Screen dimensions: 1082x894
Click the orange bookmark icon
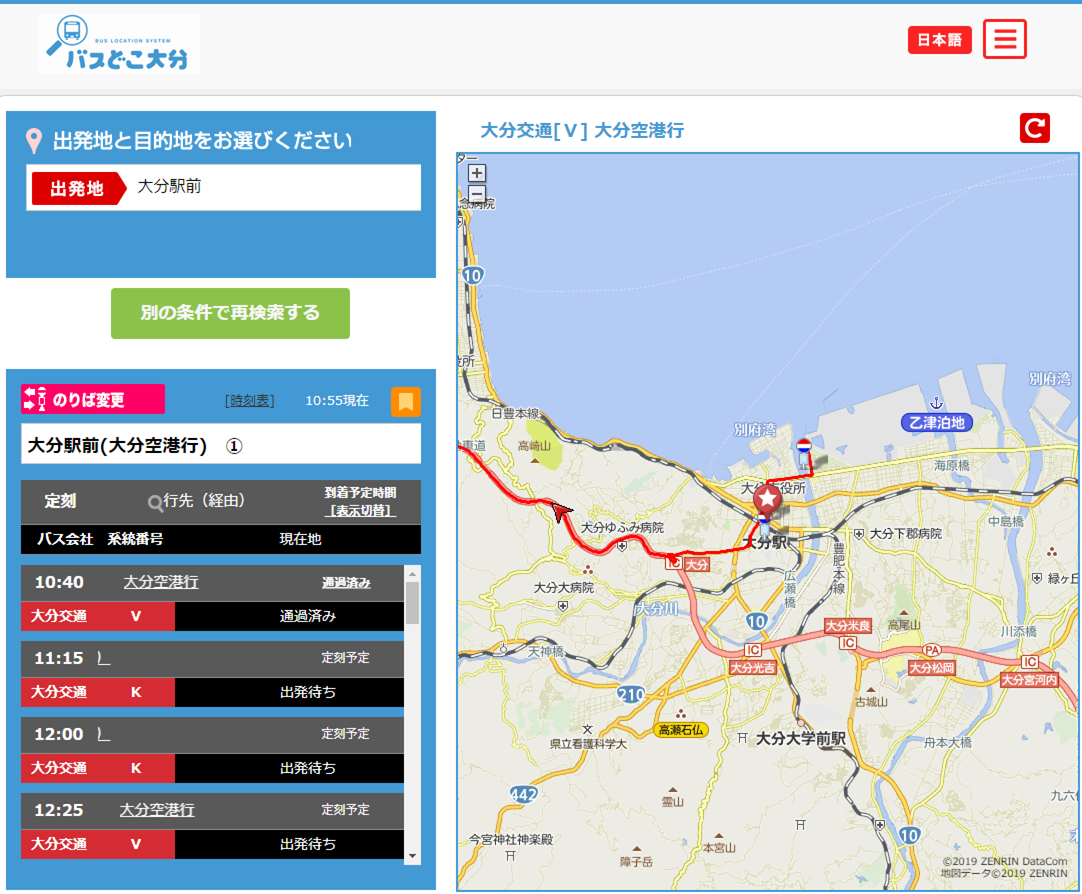point(406,401)
